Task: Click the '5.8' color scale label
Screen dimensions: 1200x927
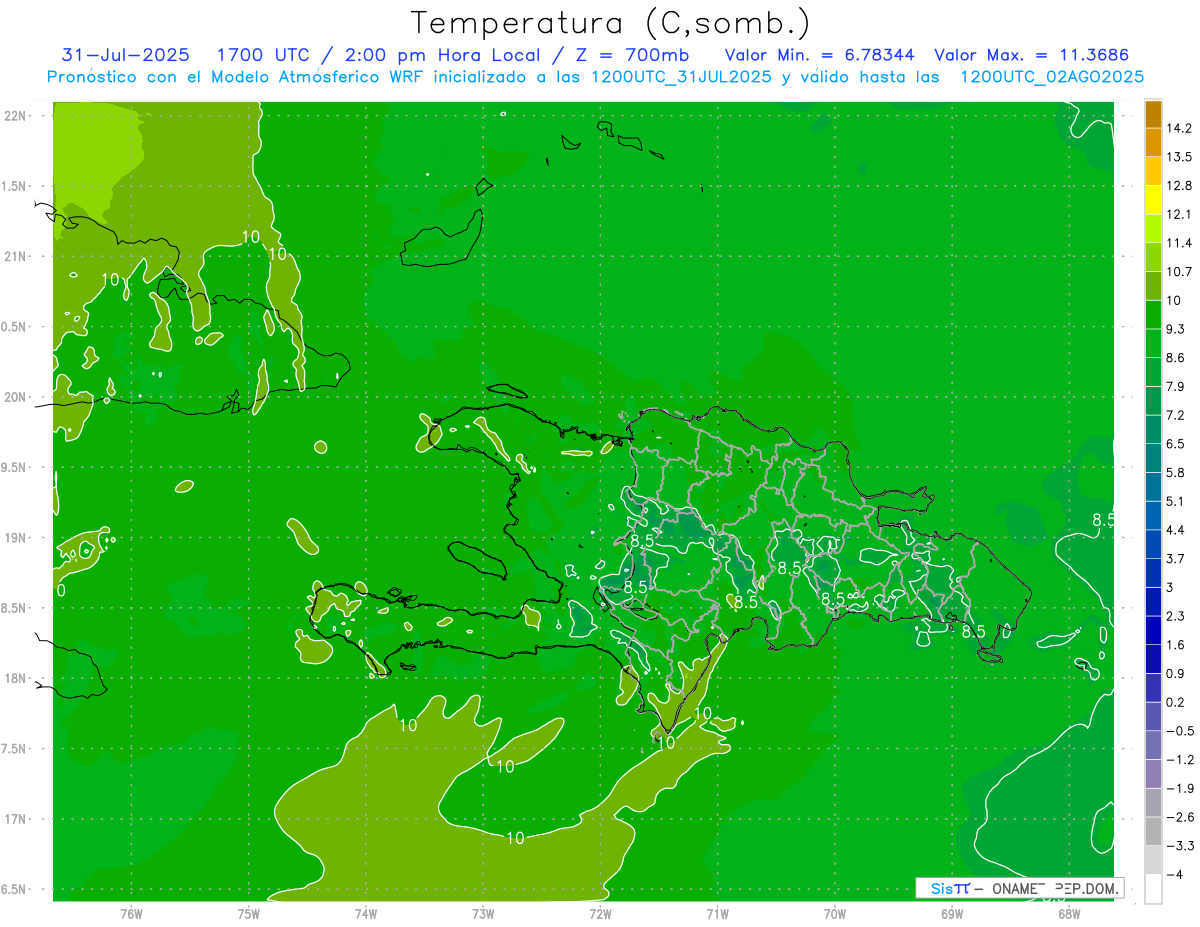Action: pyautogui.click(x=1175, y=473)
